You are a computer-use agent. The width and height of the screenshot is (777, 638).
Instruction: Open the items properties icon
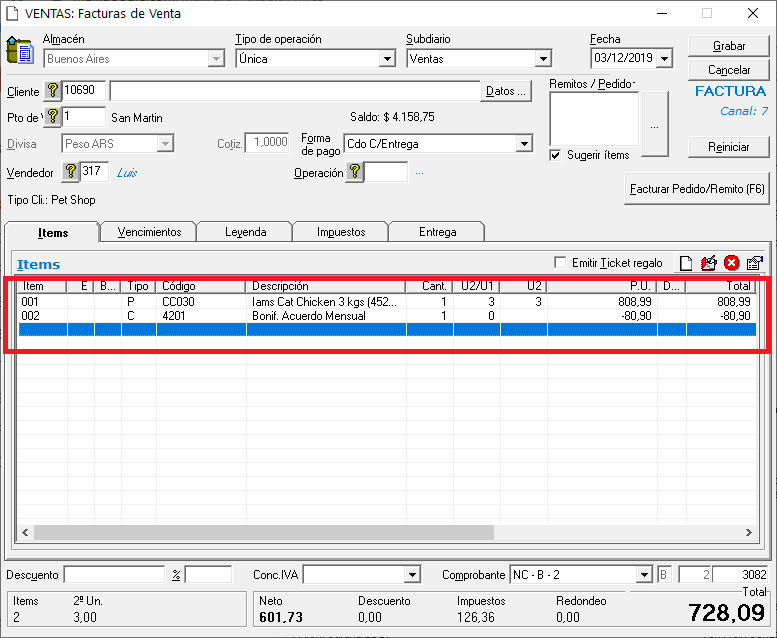tap(755, 264)
